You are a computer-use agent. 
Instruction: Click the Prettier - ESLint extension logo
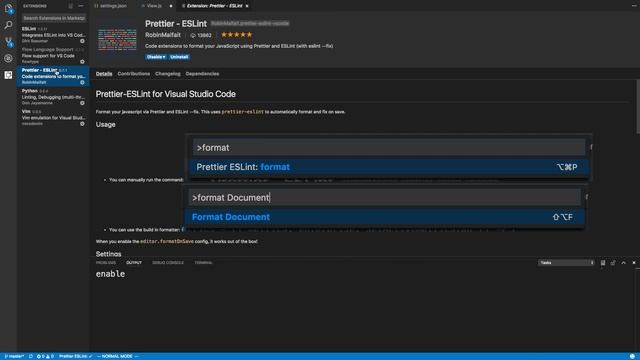click(x=117, y=40)
